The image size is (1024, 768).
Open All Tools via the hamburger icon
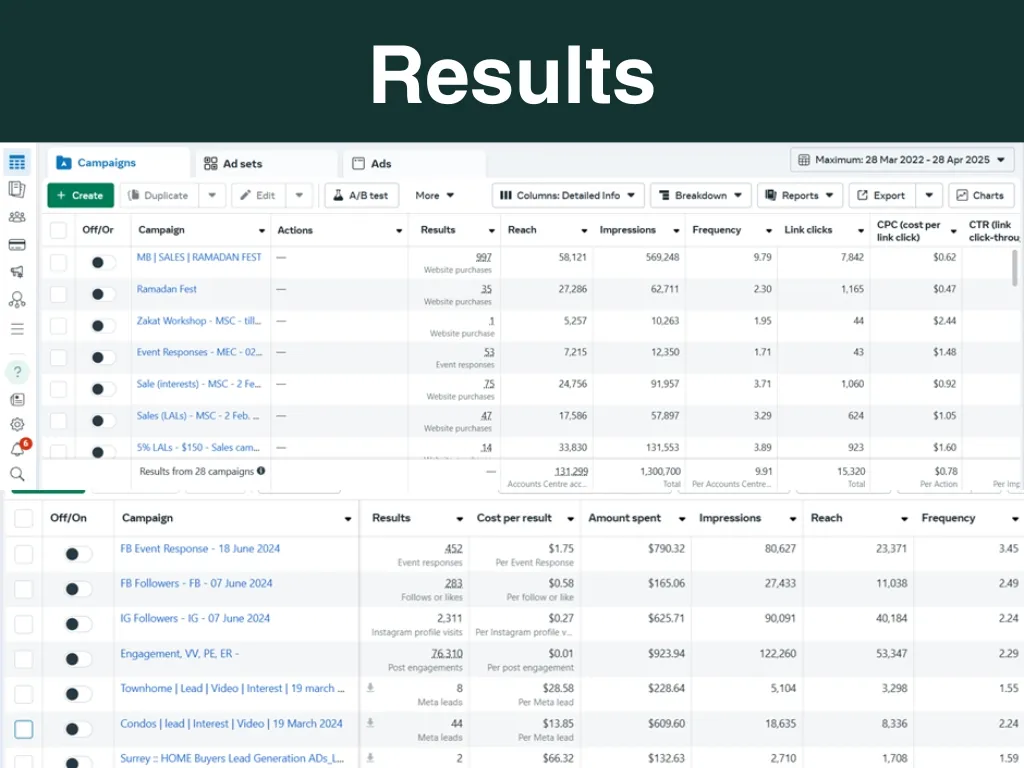click(18, 328)
